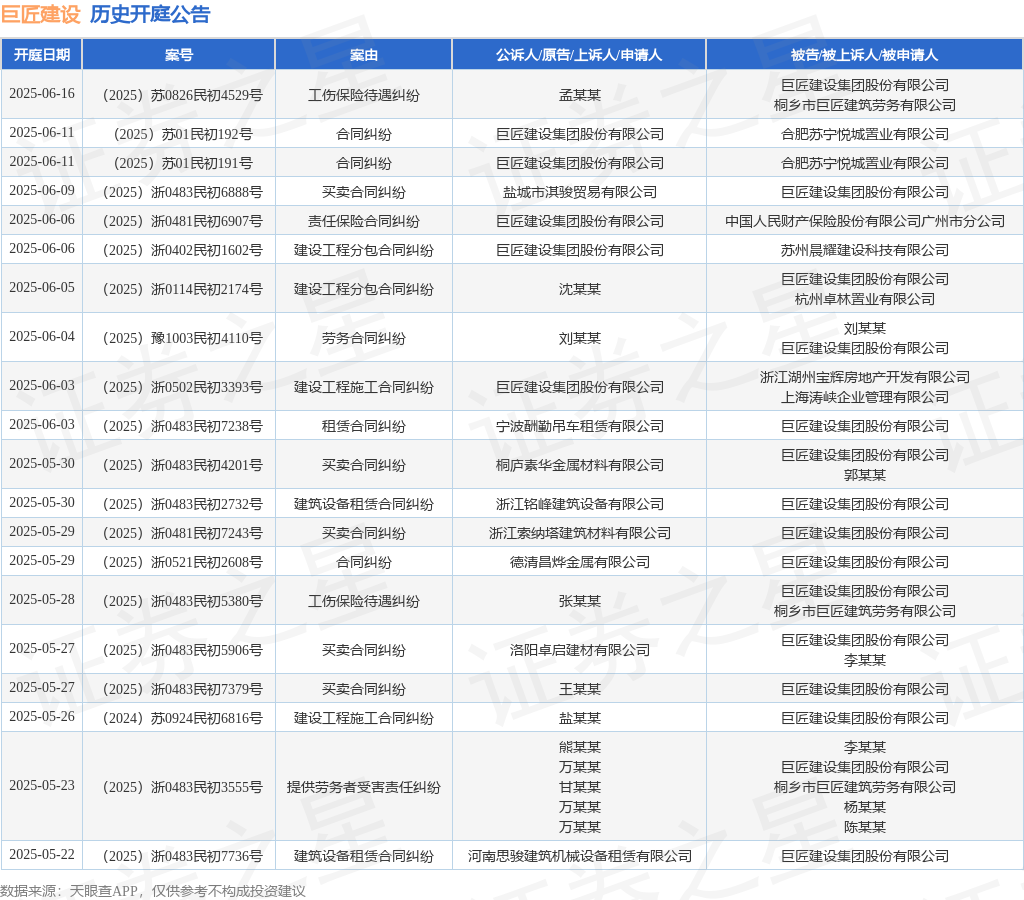Click defendant 杭州卓林置业有限公司
This screenshot has height=900, width=1024.
pyautogui.click(x=865, y=299)
